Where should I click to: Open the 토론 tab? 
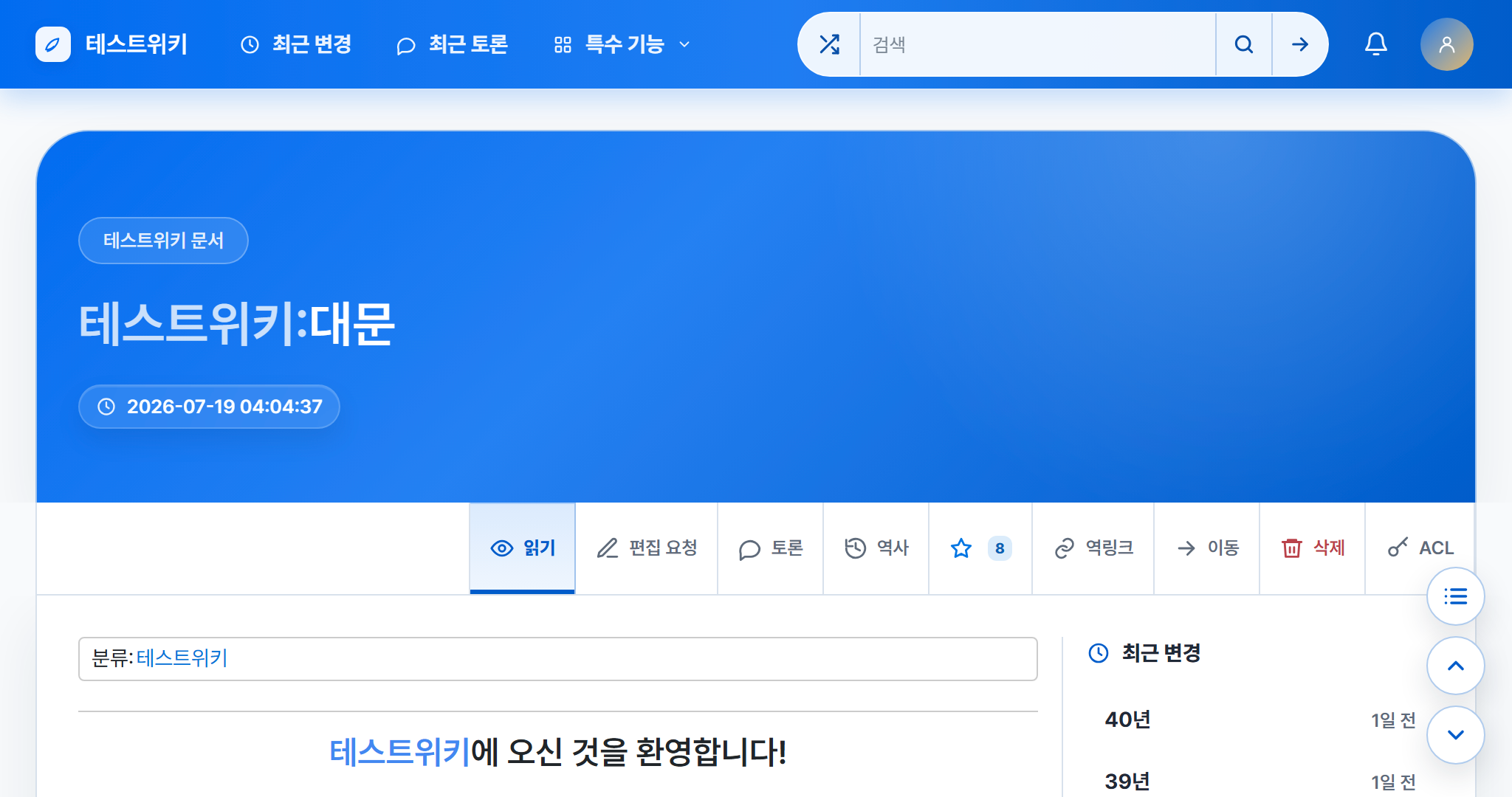[771, 548]
